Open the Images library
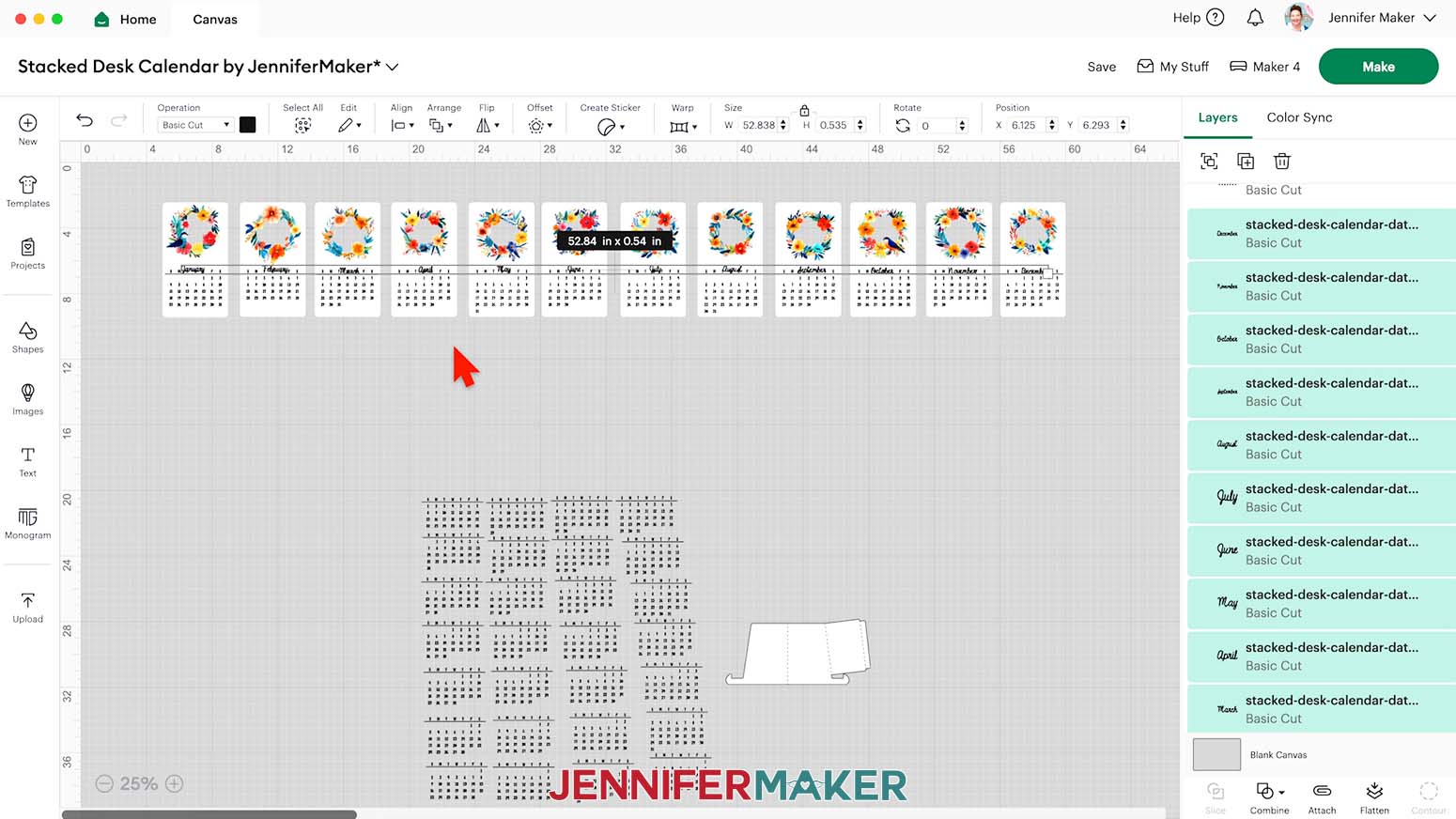Screen dimensions: 1456x819 28,399
